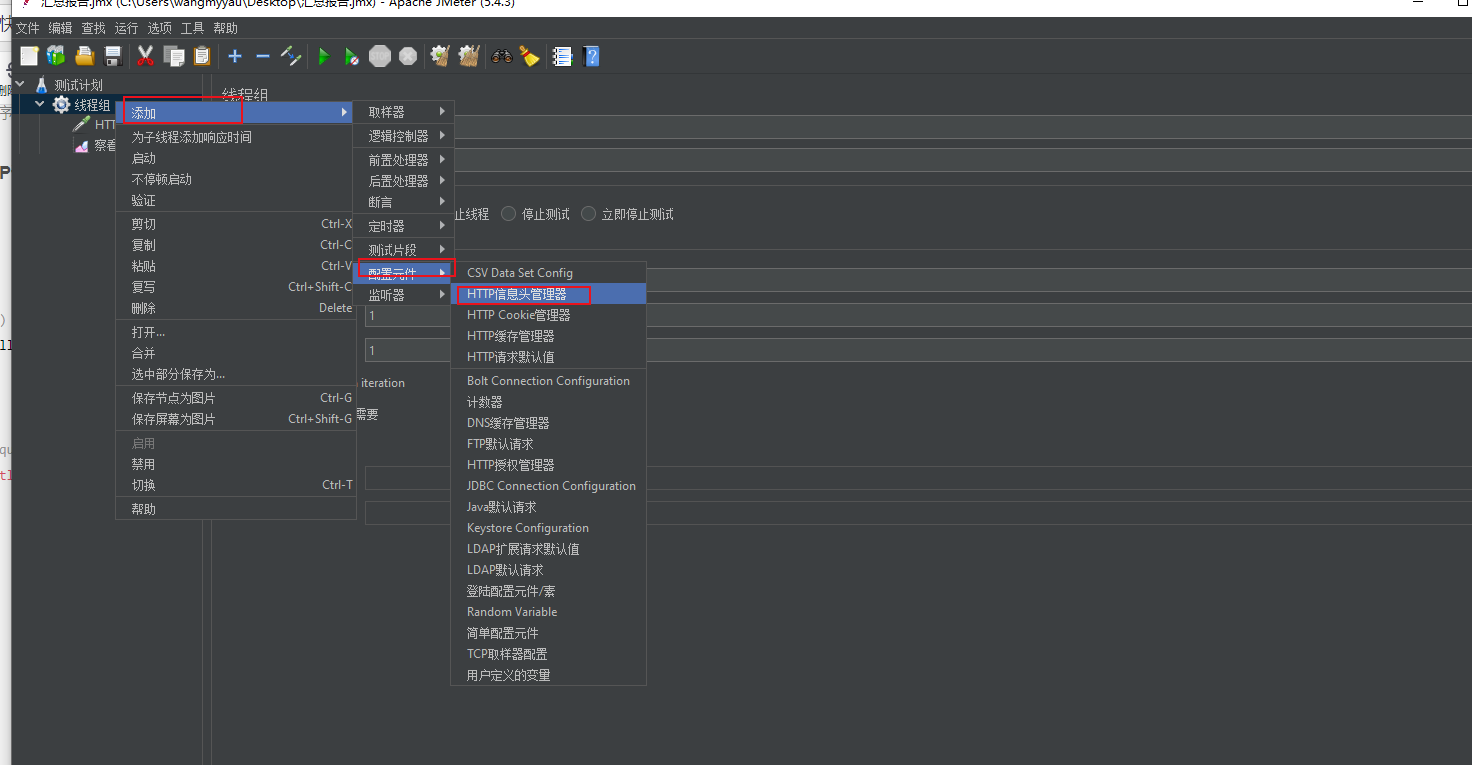Expand the 后置处理器 submenu
The width and height of the screenshot is (1472, 765).
click(x=403, y=181)
